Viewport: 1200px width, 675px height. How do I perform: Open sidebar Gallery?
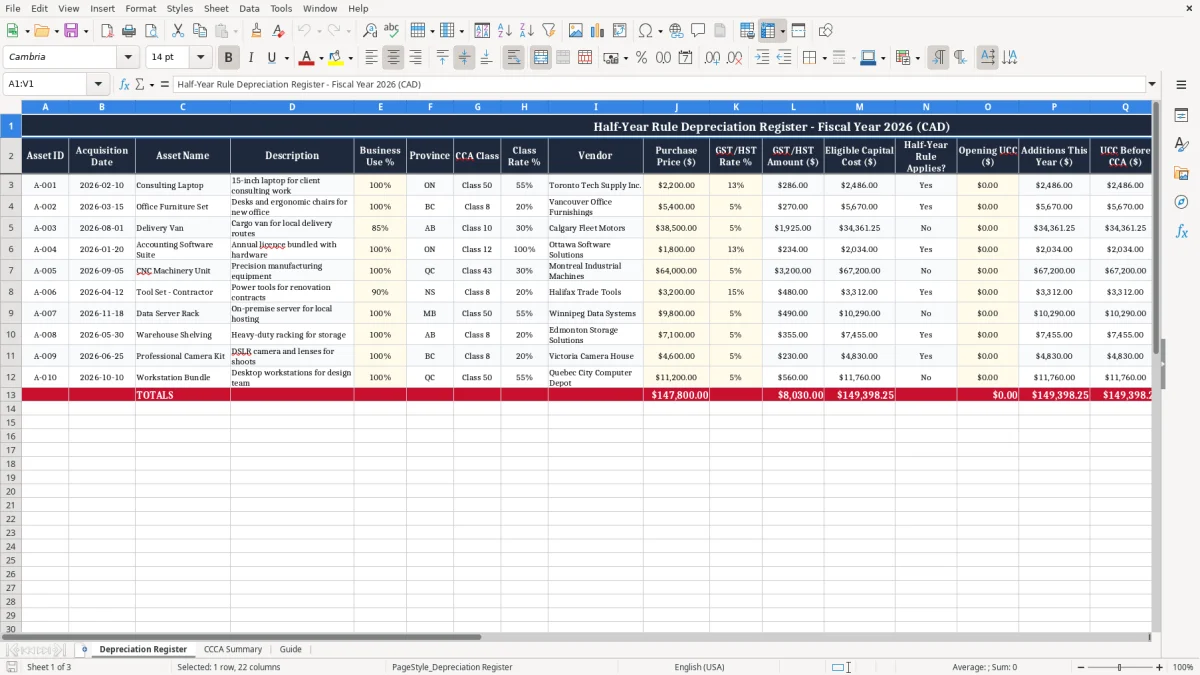1181,174
